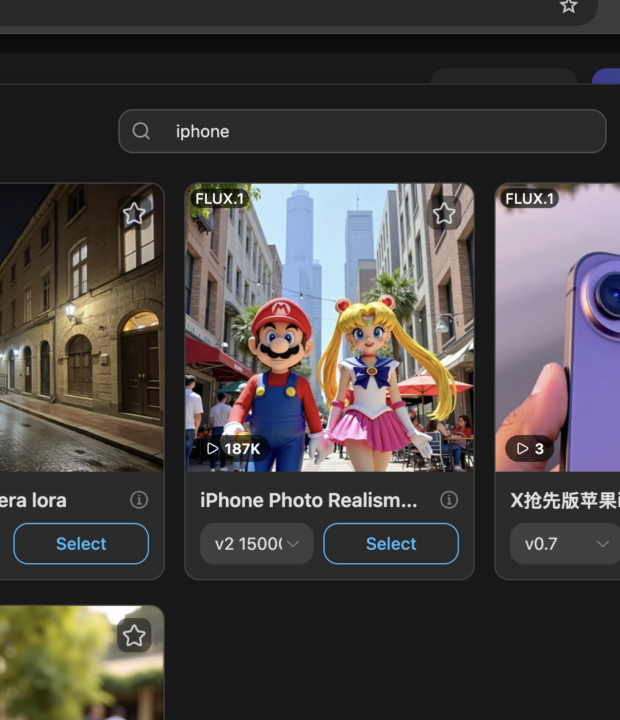Screen dimensions: 620x720
Task: Click the browser bookmark star icon
Action: click(569, 6)
